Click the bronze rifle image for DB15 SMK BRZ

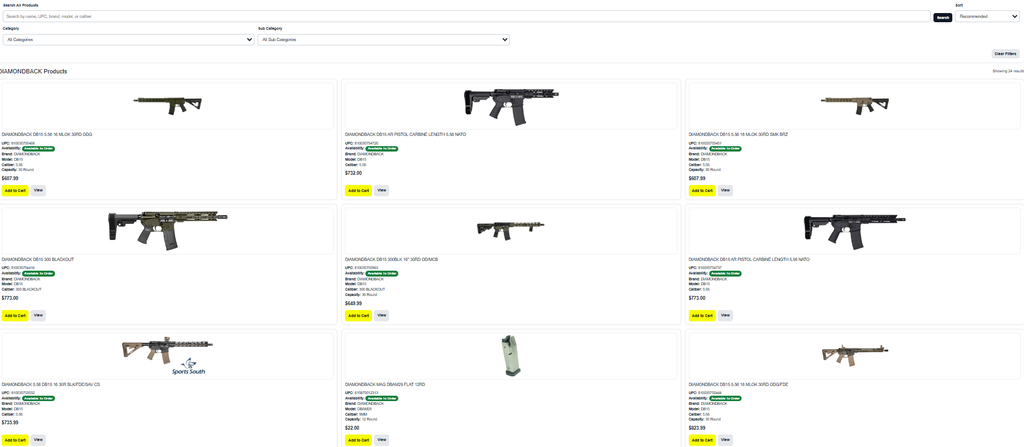click(x=855, y=105)
